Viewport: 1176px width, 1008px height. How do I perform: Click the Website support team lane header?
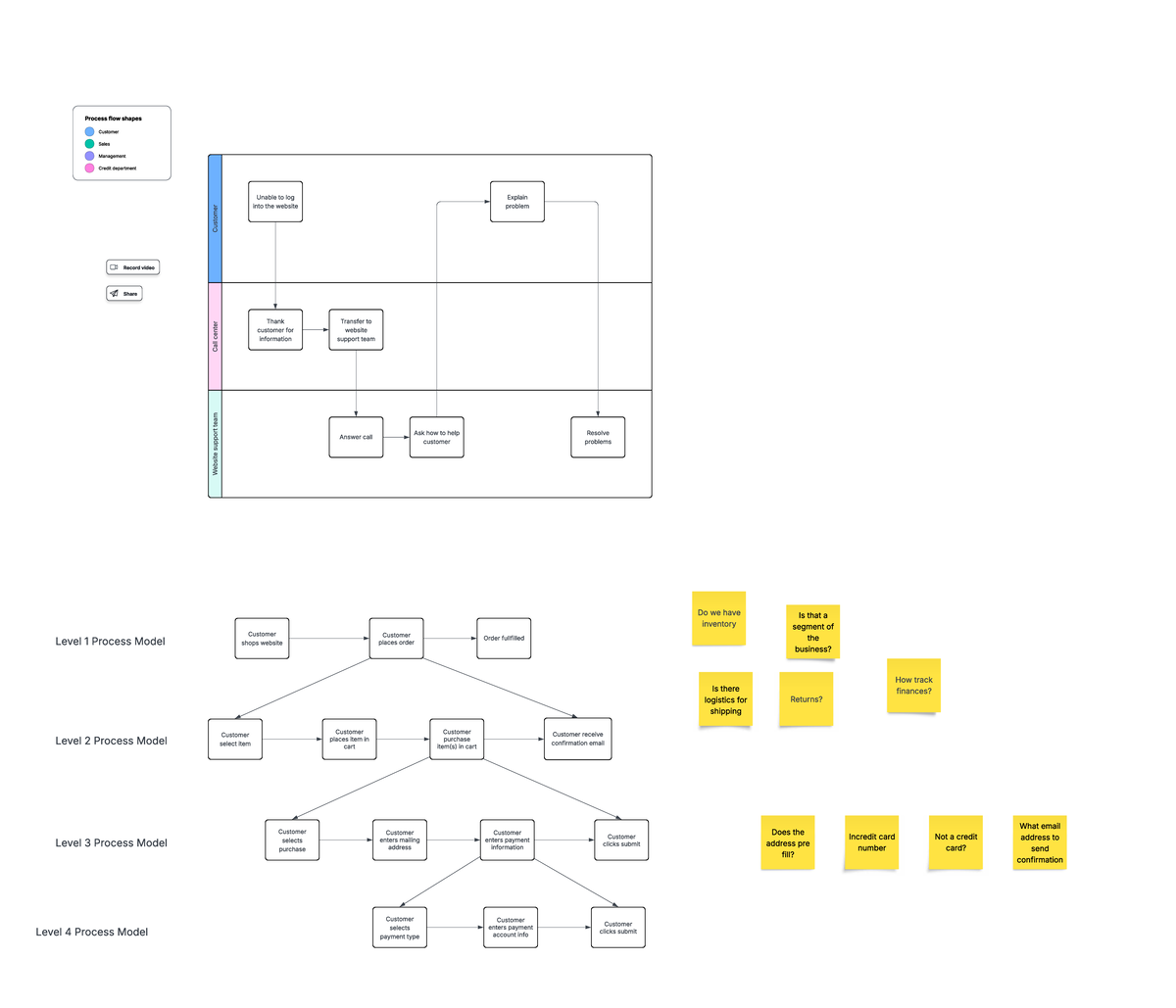(216, 444)
